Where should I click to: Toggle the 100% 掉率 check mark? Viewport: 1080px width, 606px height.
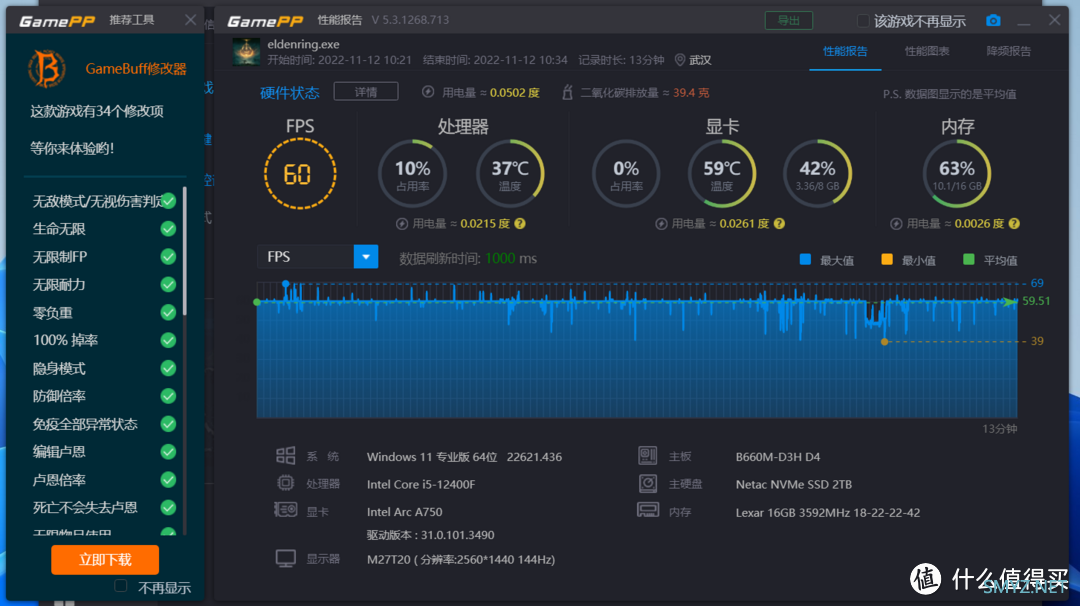tap(168, 340)
